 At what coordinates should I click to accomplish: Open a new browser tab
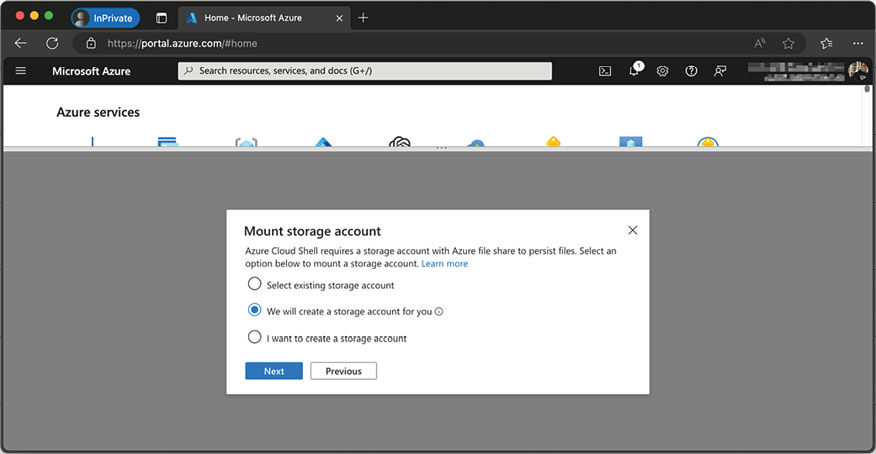(x=363, y=18)
